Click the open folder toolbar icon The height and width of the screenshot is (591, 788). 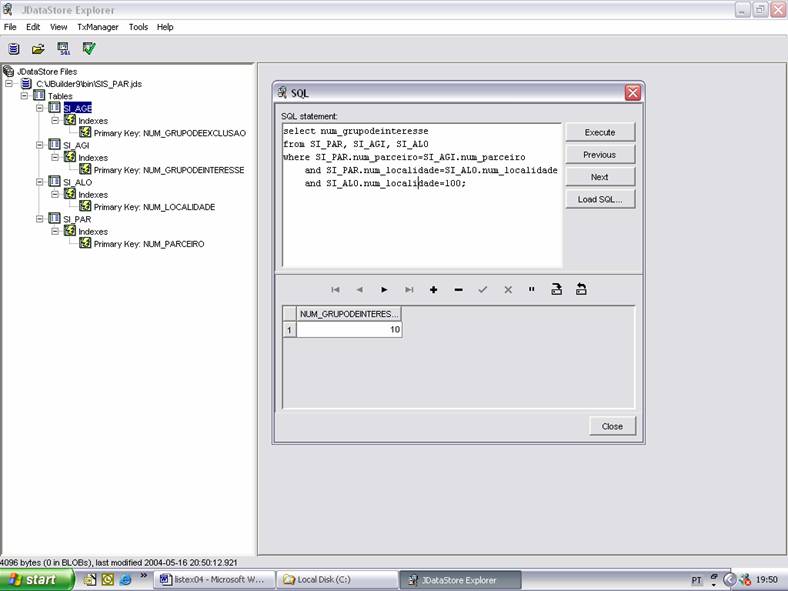38,49
